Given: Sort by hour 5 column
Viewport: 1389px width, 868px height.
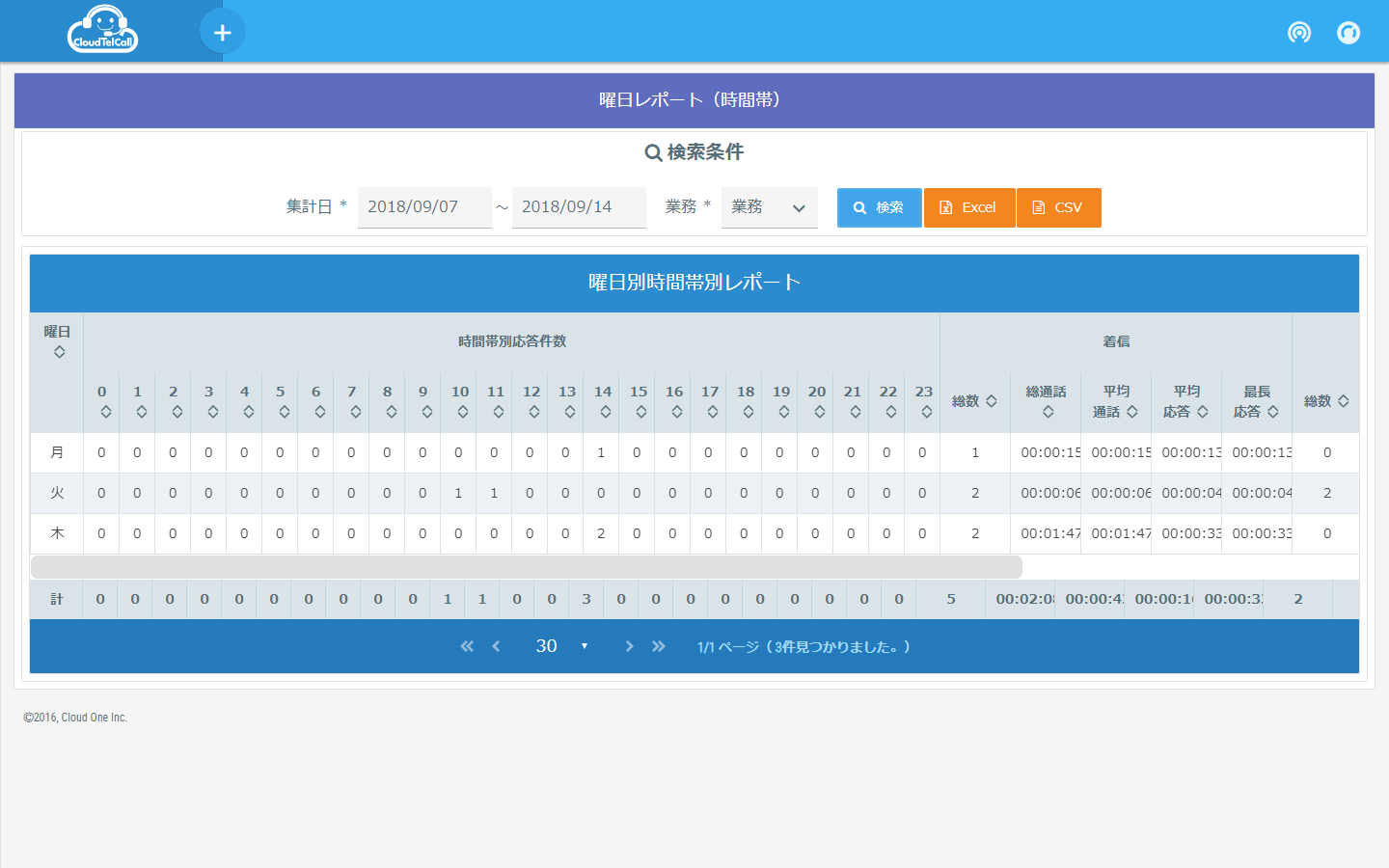Looking at the screenshot, I should (285, 412).
